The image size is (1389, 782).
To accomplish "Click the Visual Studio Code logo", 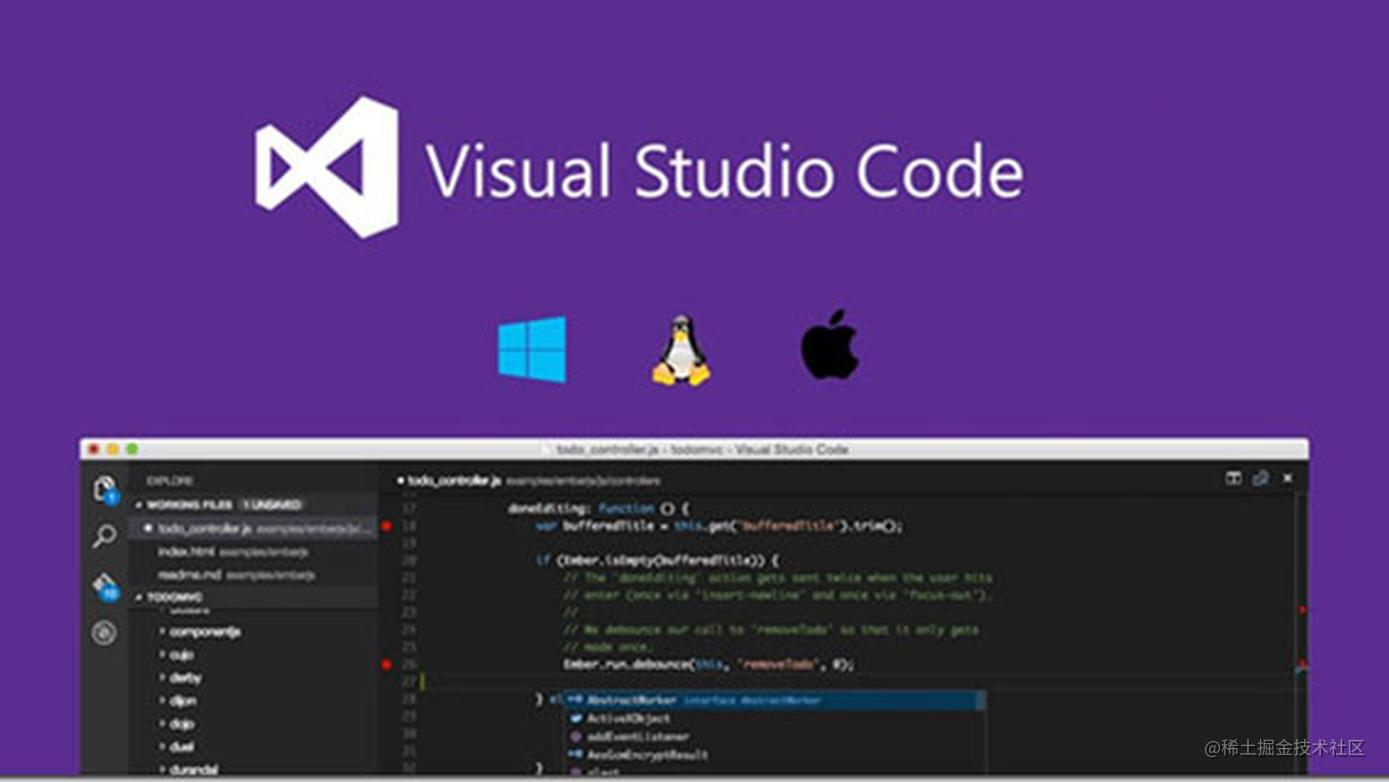I will [x=328, y=167].
